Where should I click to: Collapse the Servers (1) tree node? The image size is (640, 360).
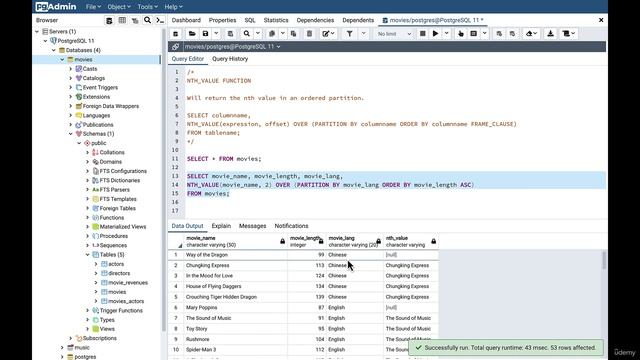click(37, 31)
